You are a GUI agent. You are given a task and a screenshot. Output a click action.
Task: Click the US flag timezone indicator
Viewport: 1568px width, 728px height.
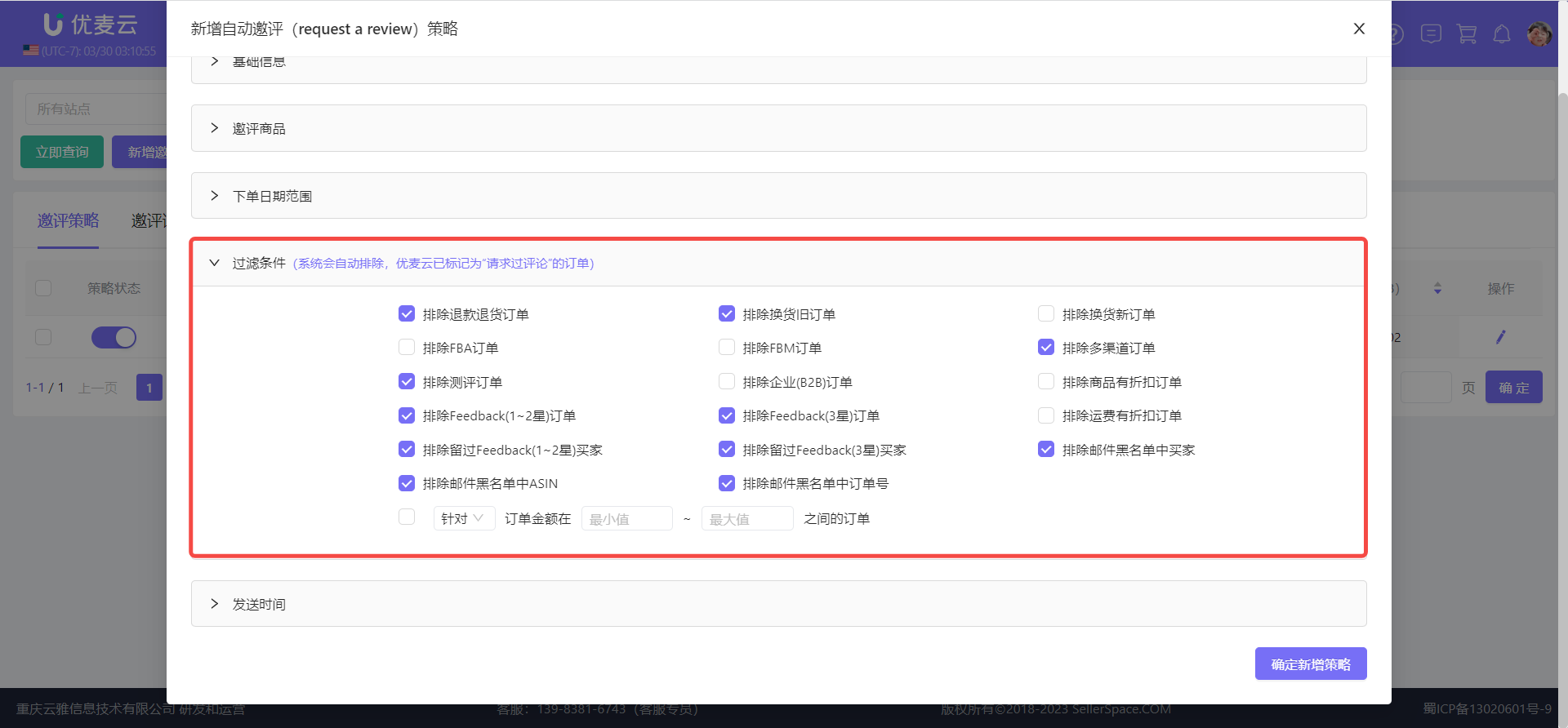pos(31,51)
